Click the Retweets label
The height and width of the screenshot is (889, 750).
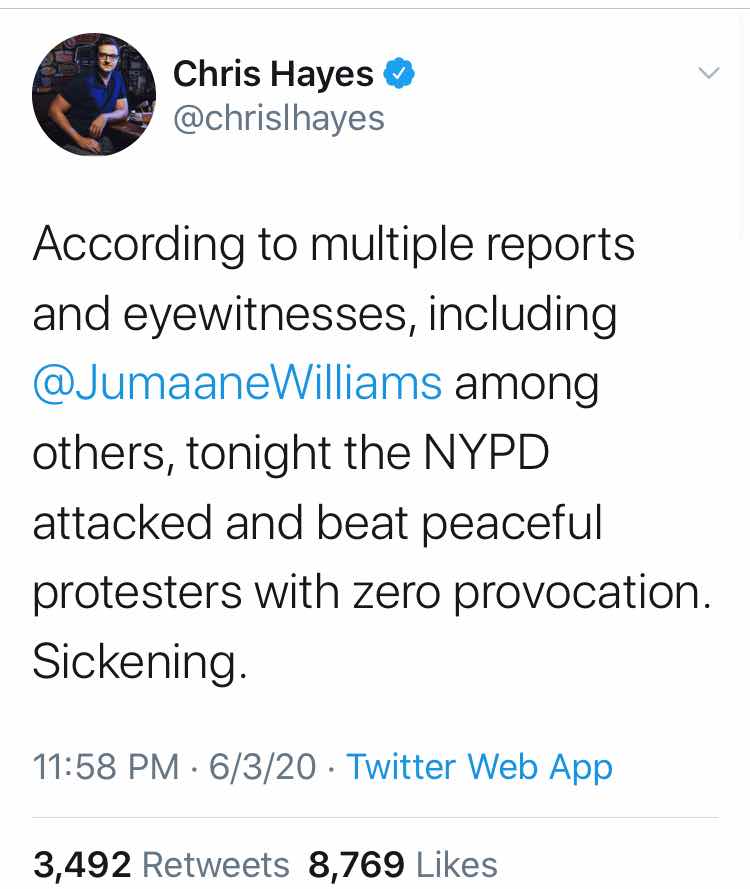216,865
